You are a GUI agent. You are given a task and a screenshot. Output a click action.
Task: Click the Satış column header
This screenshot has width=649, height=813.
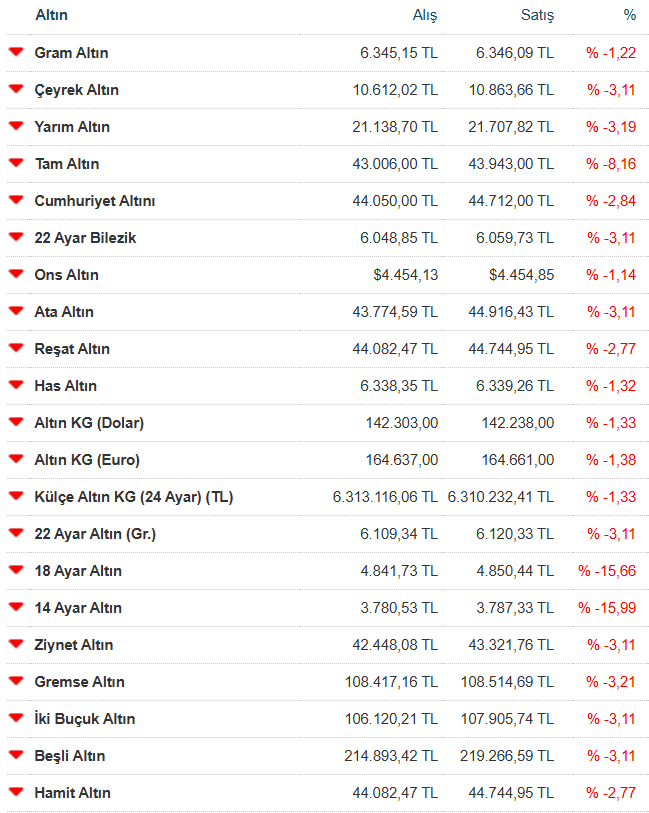(x=537, y=15)
